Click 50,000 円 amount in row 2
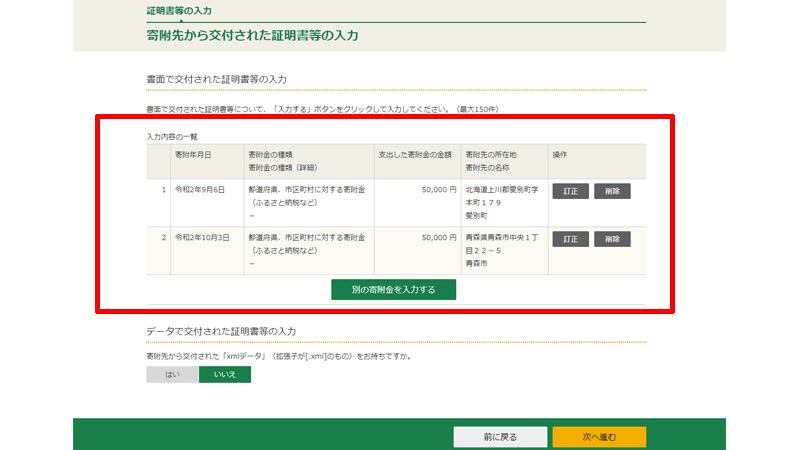800x450 pixels. [439, 238]
